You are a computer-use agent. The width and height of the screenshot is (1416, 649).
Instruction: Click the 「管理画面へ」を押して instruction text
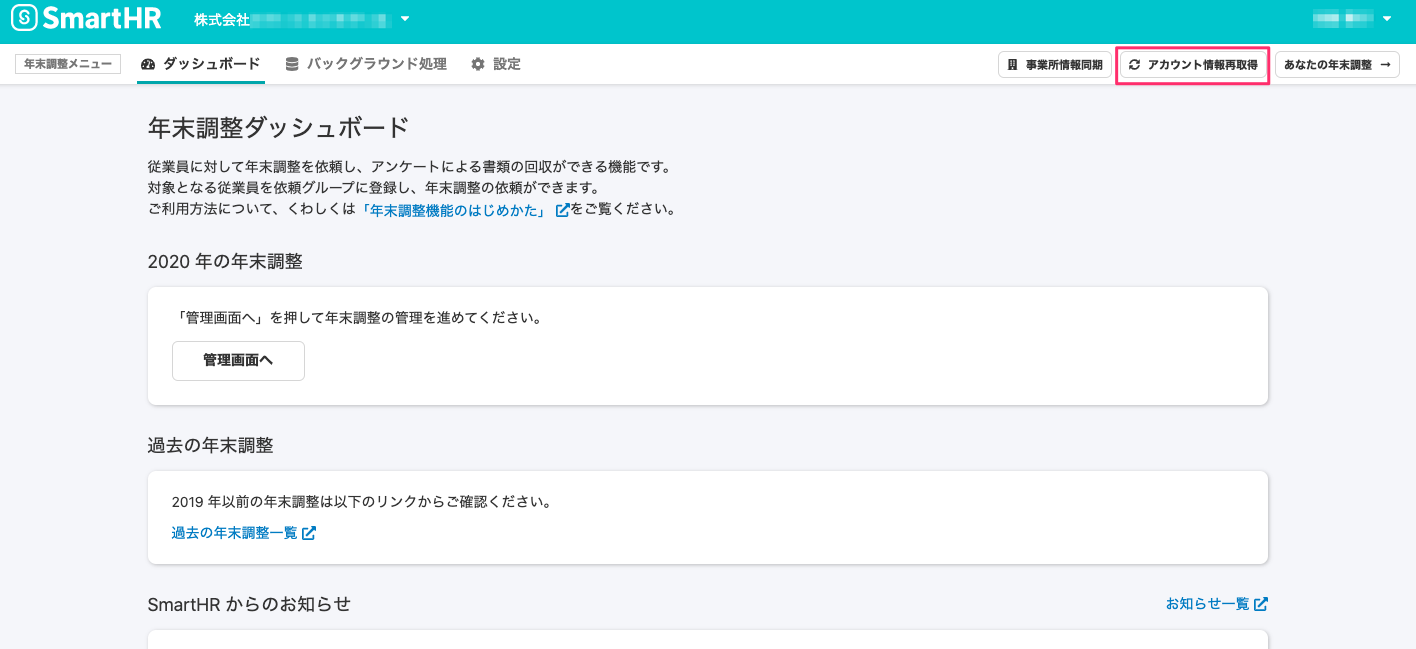pyautogui.click(x=360, y=318)
